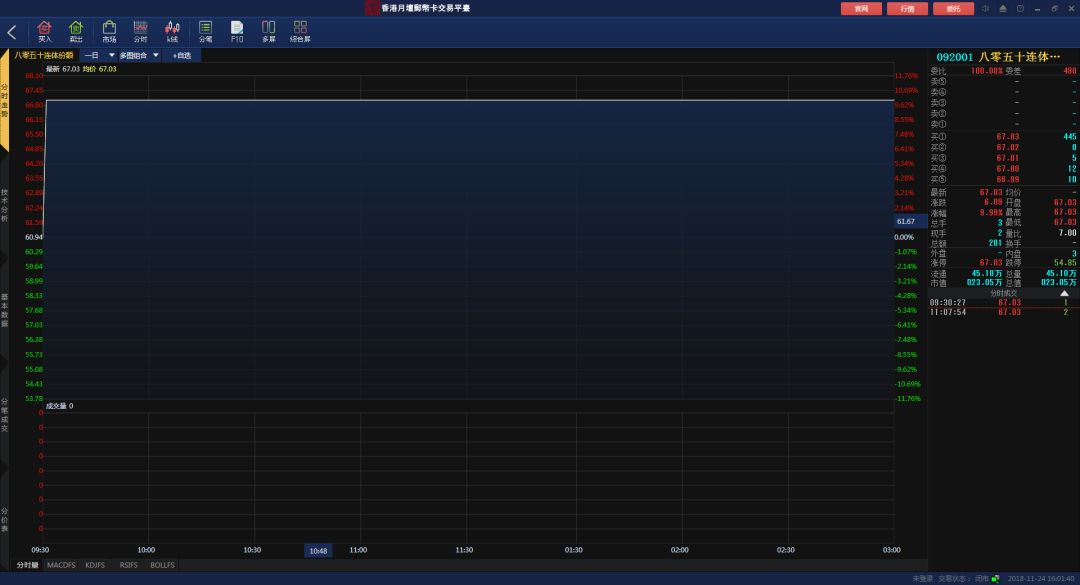Open the 官网 official website button
Image resolution: width=1080 pixels, height=585 pixels.
tap(861, 8)
